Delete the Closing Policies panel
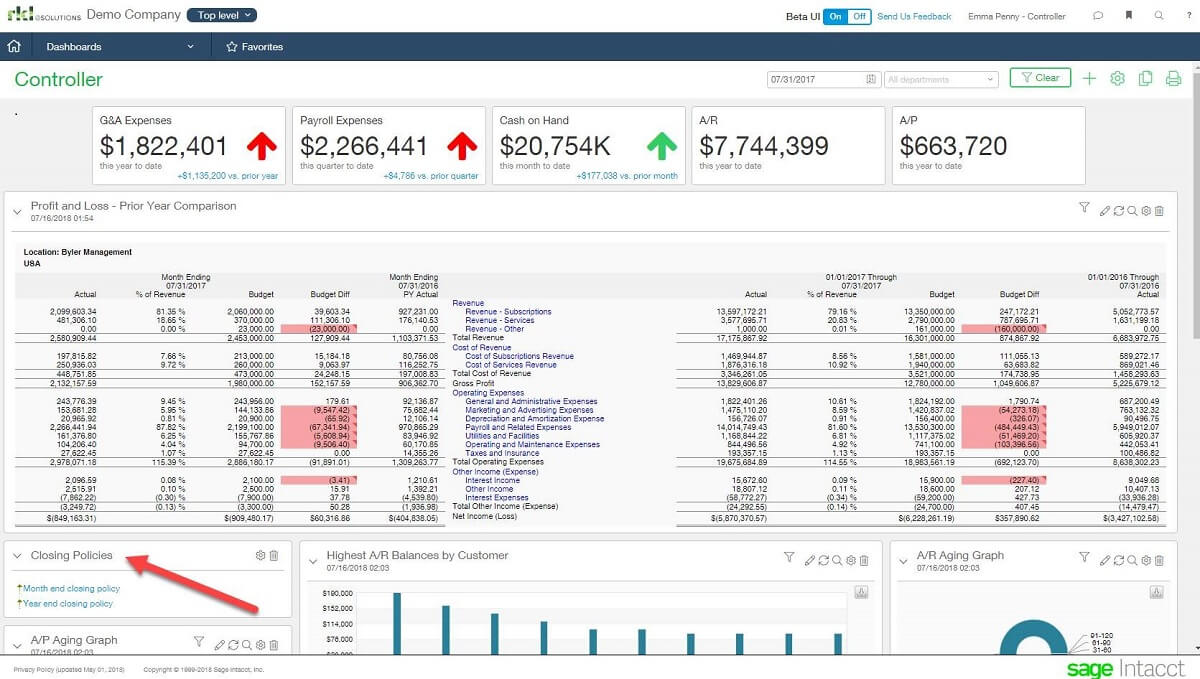The width and height of the screenshot is (1200, 679). tap(274, 555)
